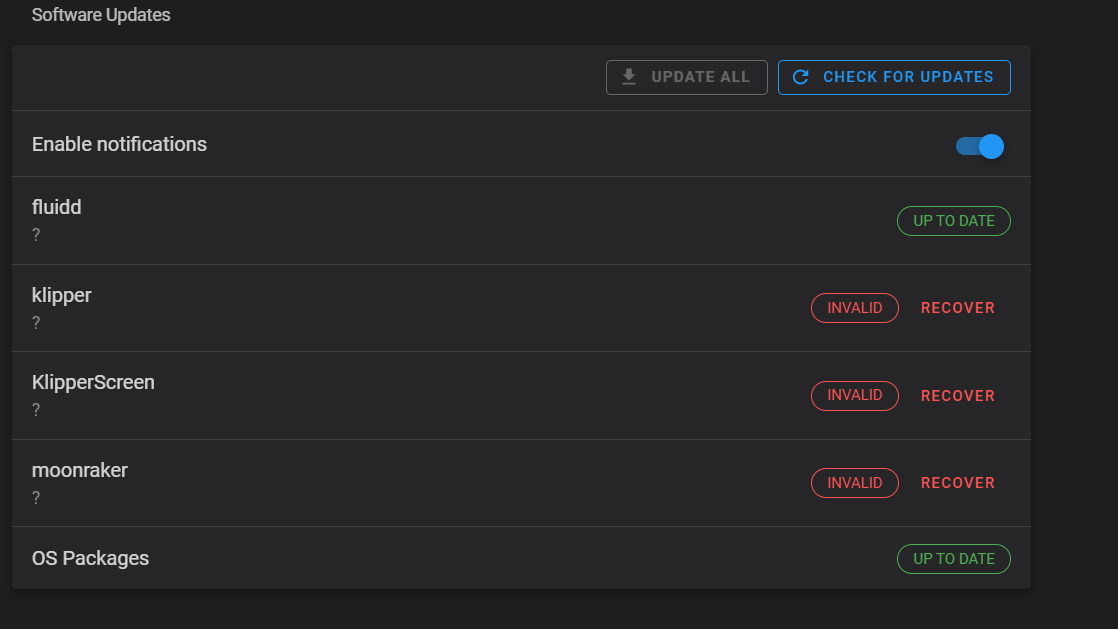Click the UP TO DATE badge for OS Packages
Screen dimensions: 1118x629
point(953,558)
